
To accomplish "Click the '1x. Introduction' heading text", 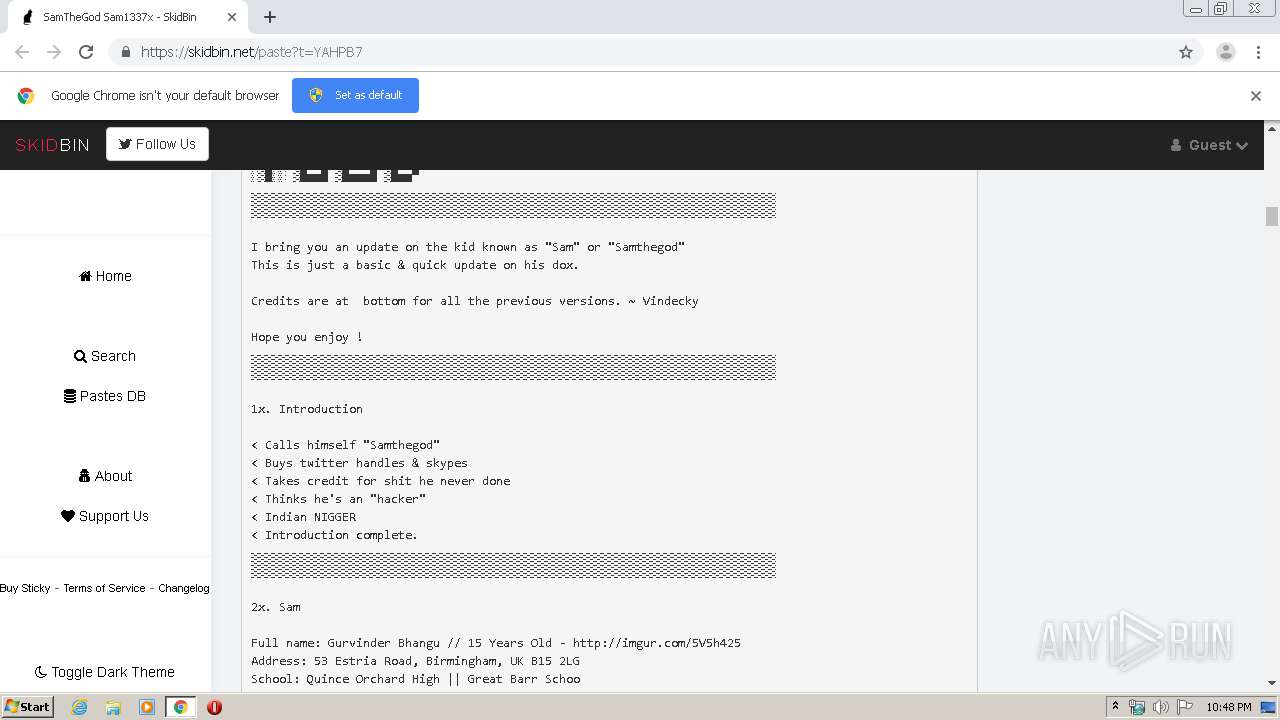I will pos(307,409).
